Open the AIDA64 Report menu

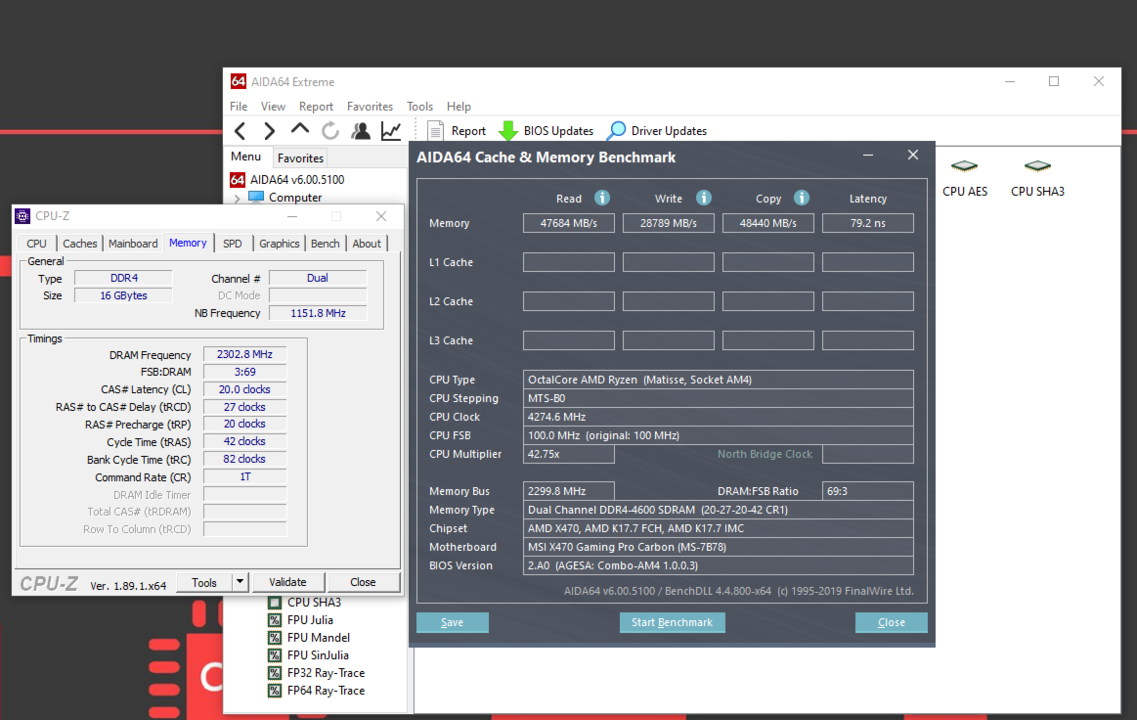[315, 106]
